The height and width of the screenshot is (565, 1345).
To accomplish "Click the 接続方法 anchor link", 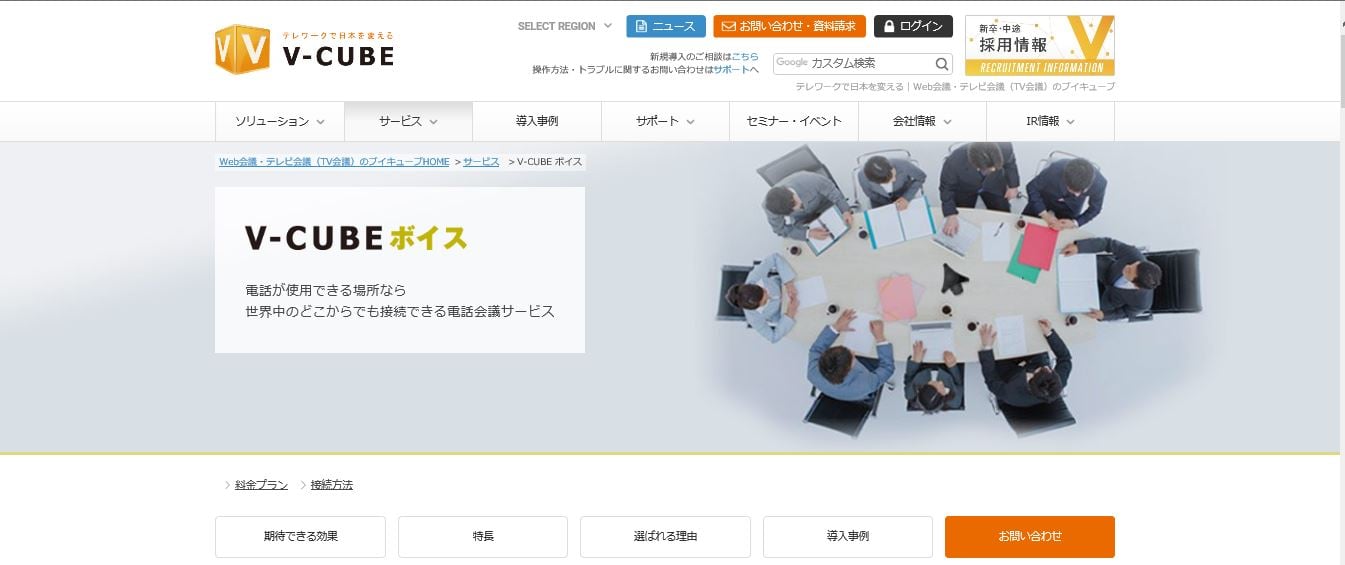I will coord(332,485).
